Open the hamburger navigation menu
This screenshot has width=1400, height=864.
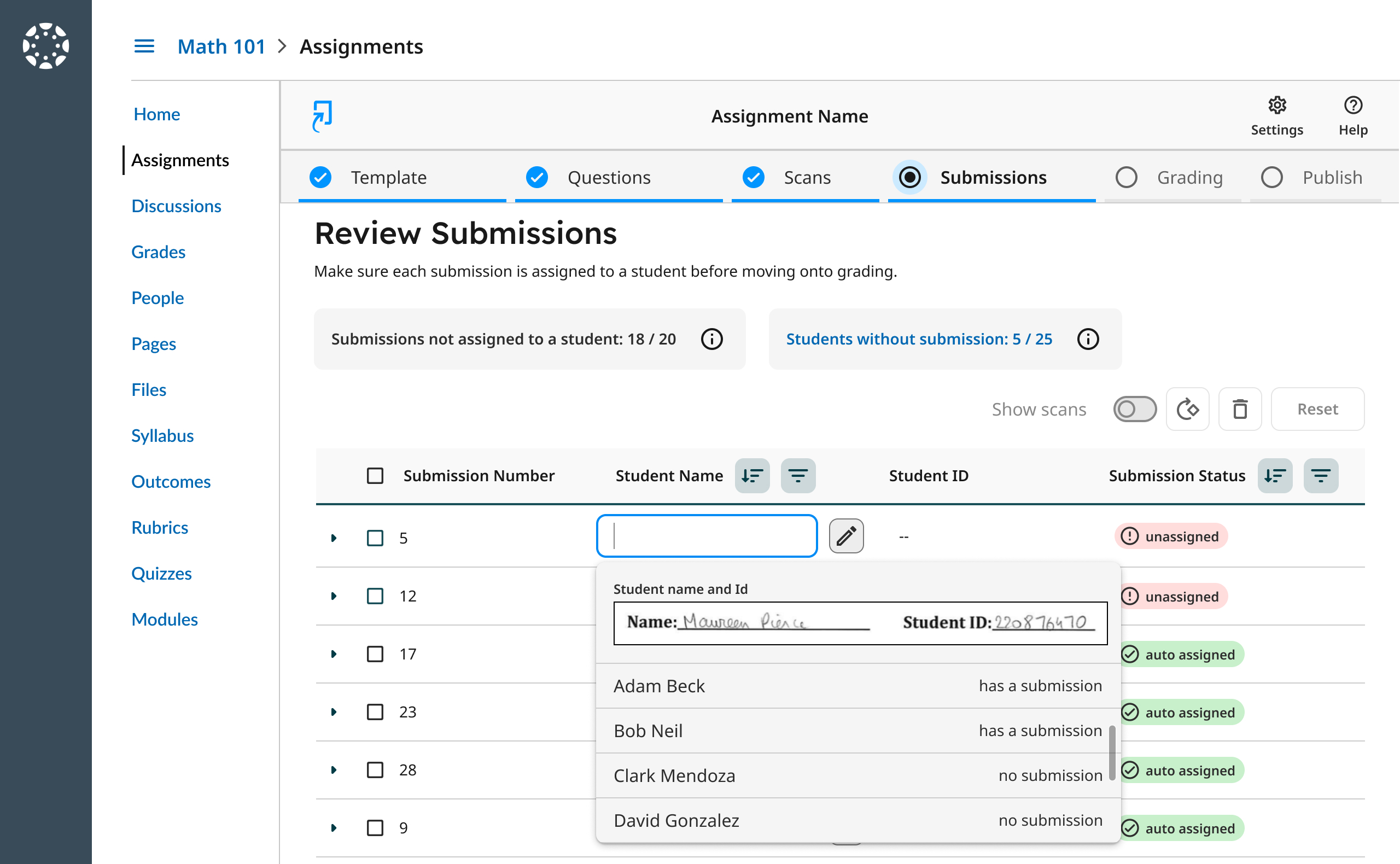tap(144, 46)
